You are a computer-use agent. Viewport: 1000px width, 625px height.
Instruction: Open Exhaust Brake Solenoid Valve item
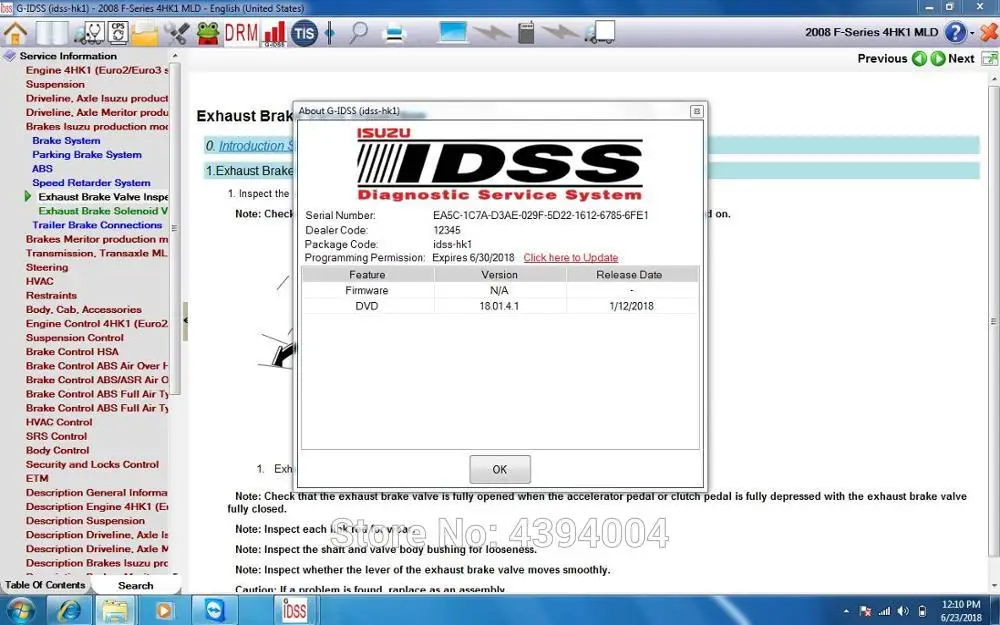pyautogui.click(x=103, y=211)
